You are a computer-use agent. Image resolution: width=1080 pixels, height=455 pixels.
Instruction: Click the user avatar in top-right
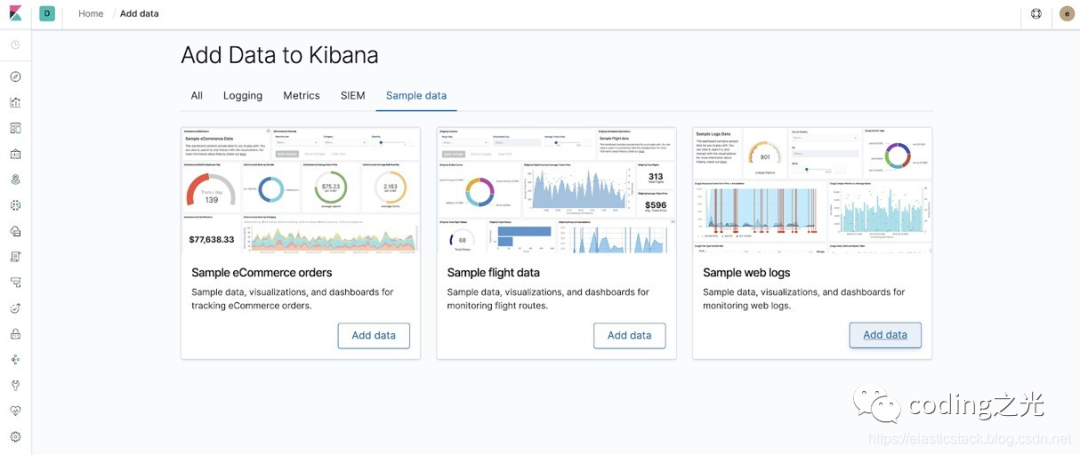click(x=1065, y=14)
